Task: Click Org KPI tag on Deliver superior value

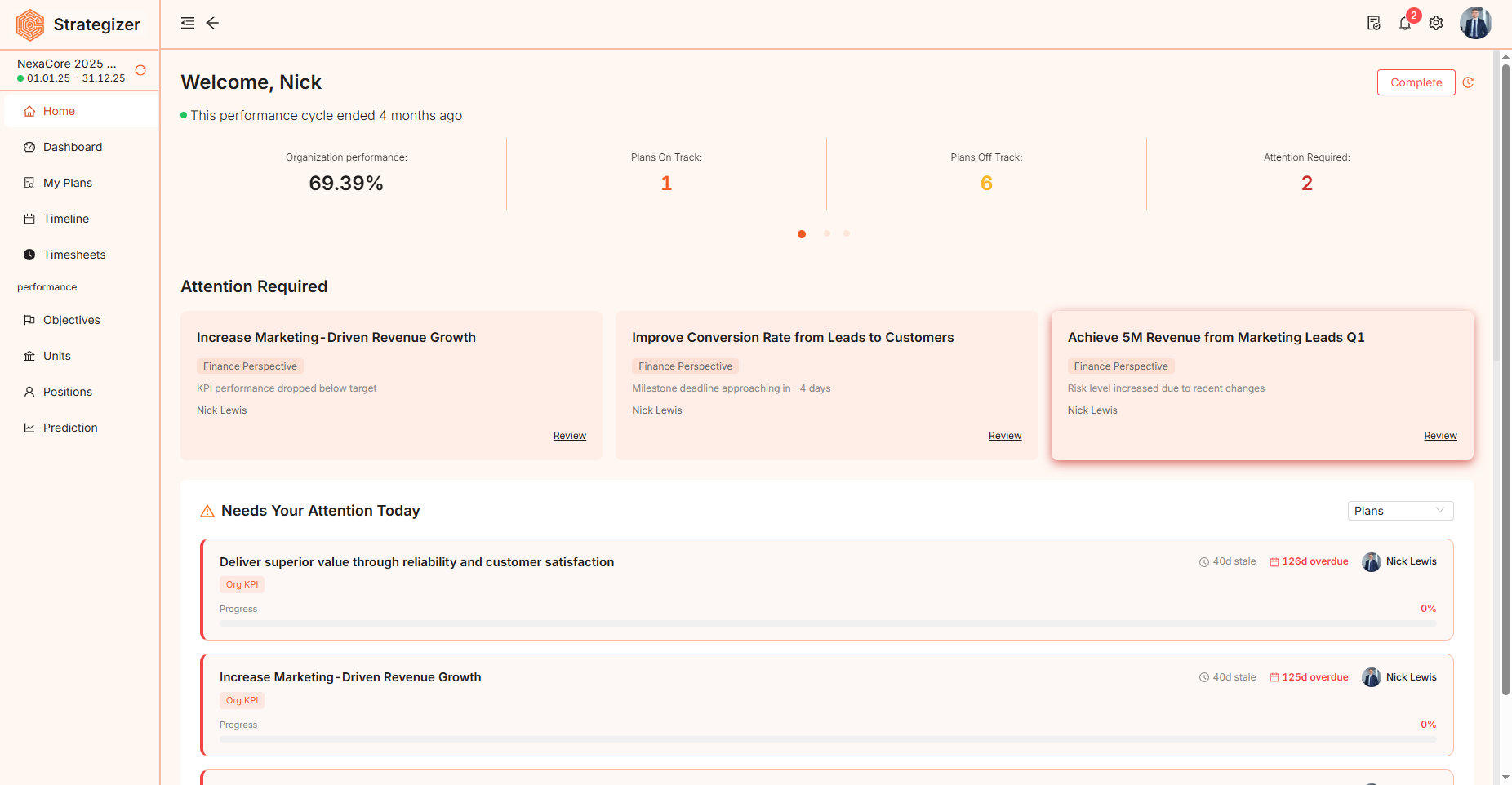Action: [242, 584]
